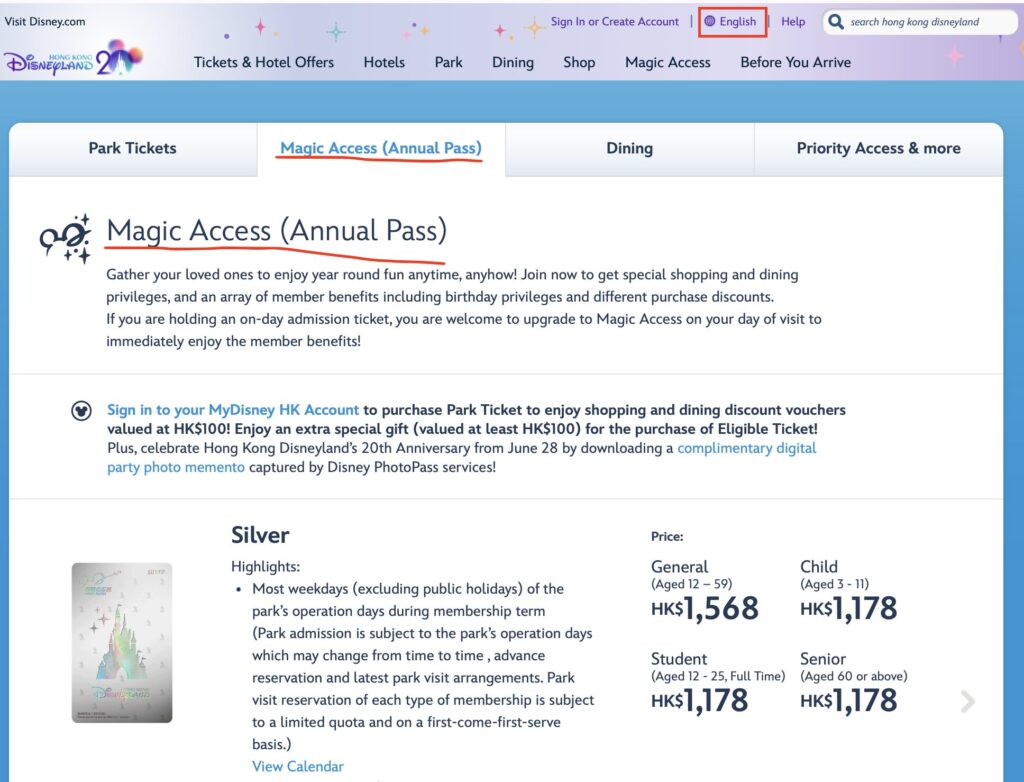1024x782 pixels.
Task: Click the globe icon beside English
Action: [x=710, y=22]
